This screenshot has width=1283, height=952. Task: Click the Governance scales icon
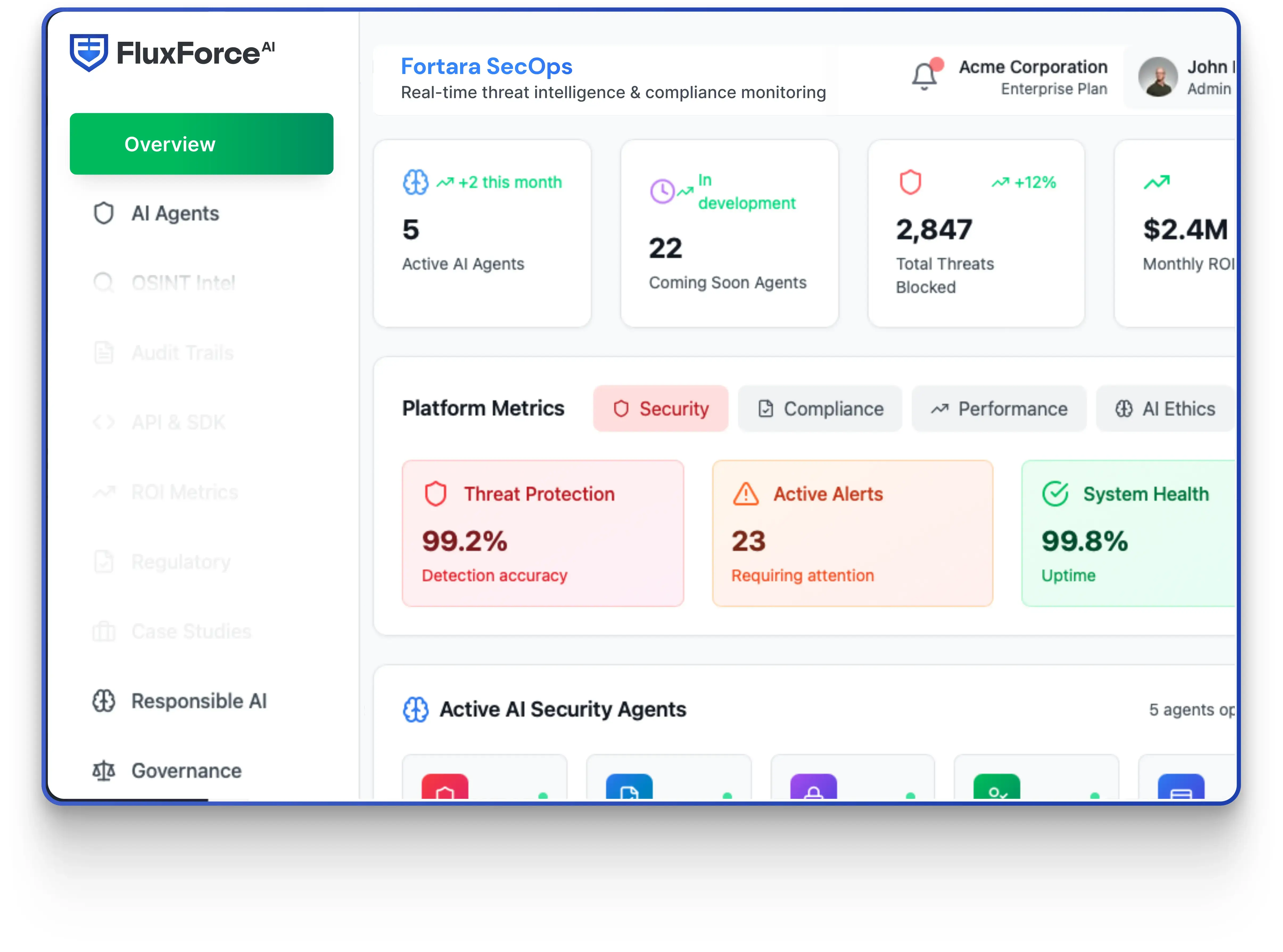click(x=104, y=771)
